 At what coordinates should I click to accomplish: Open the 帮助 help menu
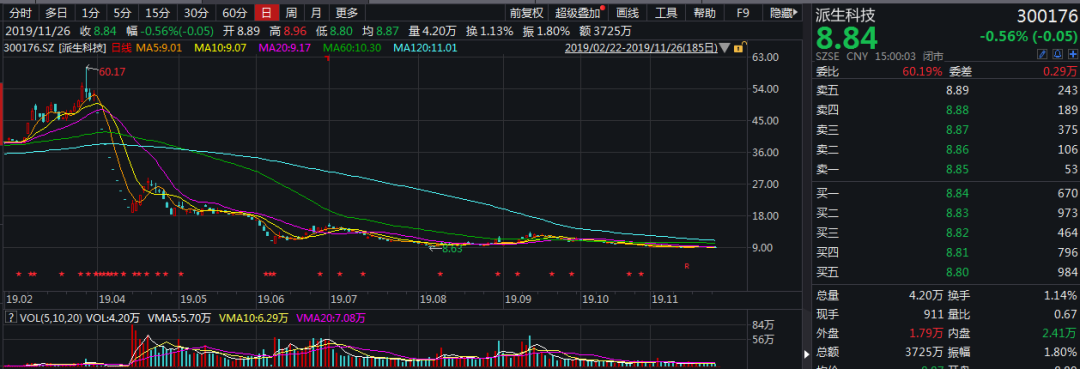(705, 12)
